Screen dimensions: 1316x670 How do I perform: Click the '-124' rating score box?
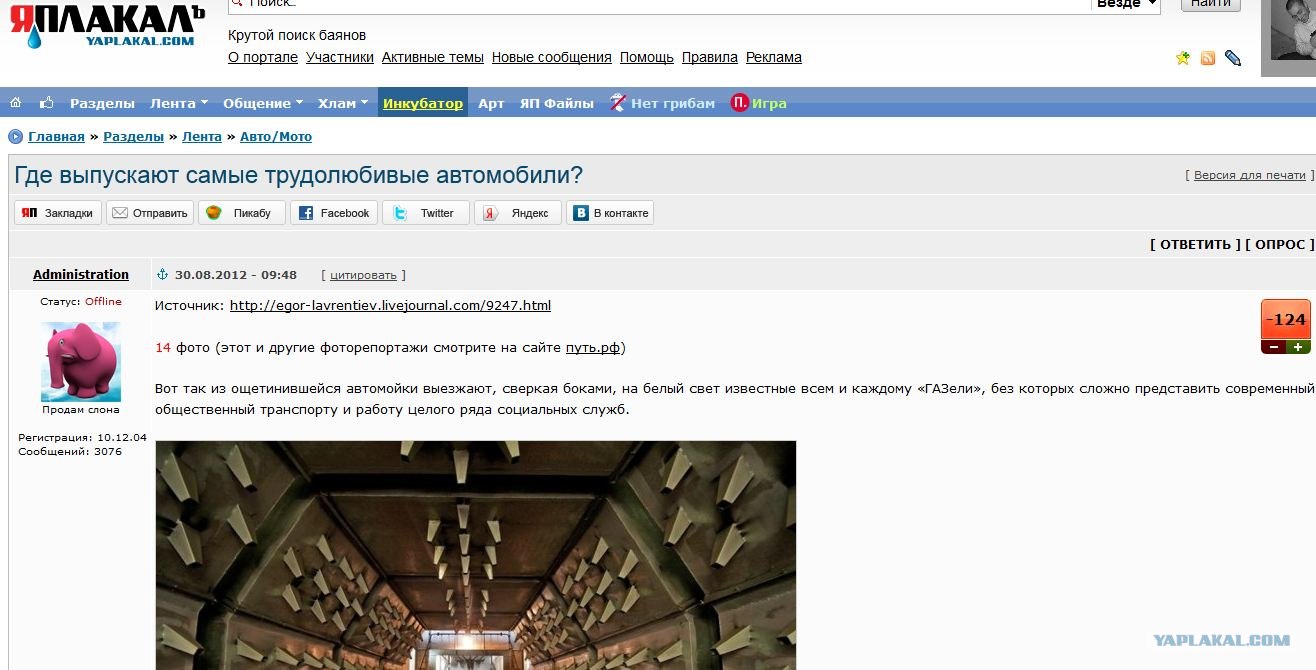pyautogui.click(x=1286, y=320)
